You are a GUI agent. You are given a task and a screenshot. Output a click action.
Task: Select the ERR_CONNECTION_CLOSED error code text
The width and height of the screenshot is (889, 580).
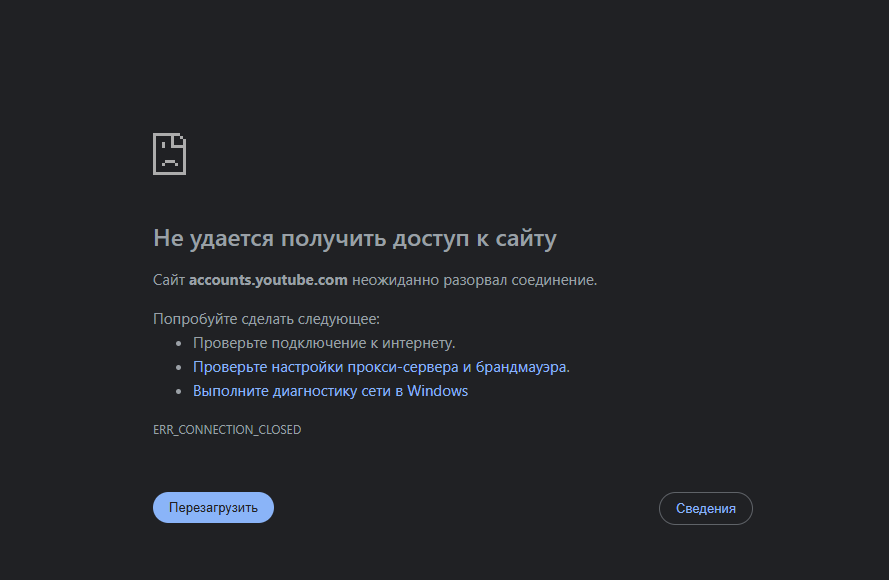point(227,430)
